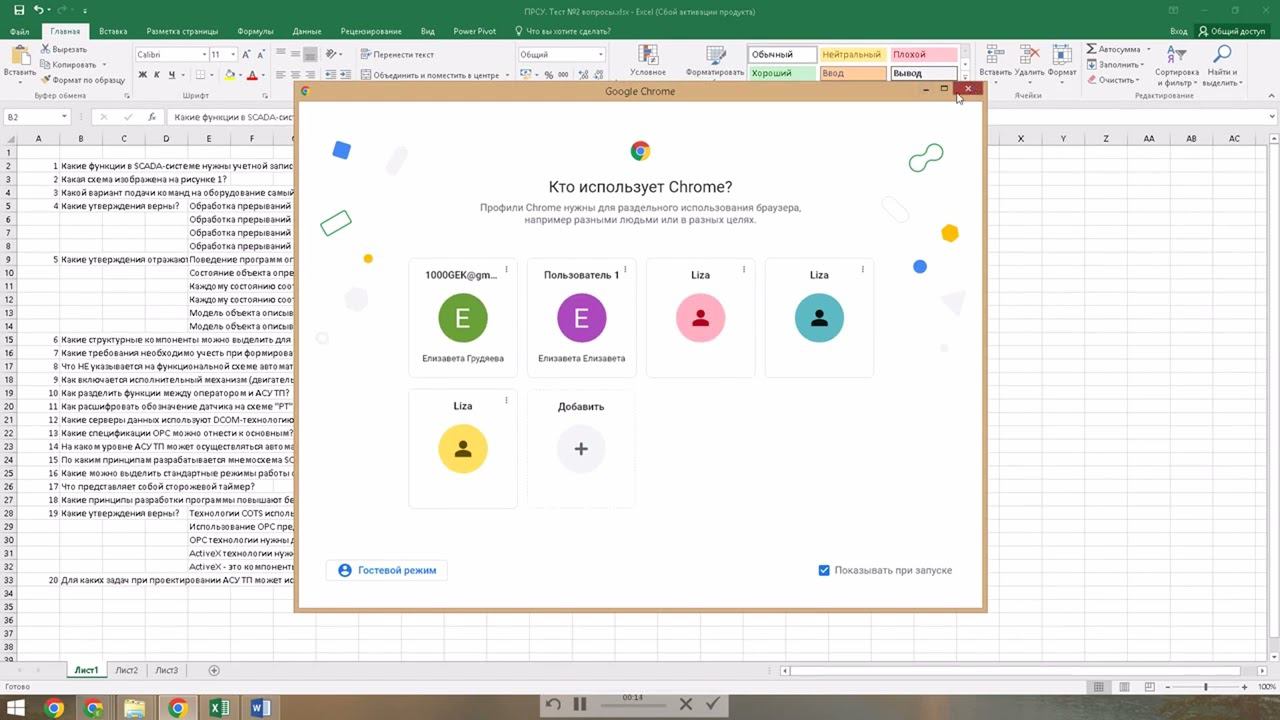Click the Общий доступ share button
The width and height of the screenshot is (1280, 720).
1232,31
